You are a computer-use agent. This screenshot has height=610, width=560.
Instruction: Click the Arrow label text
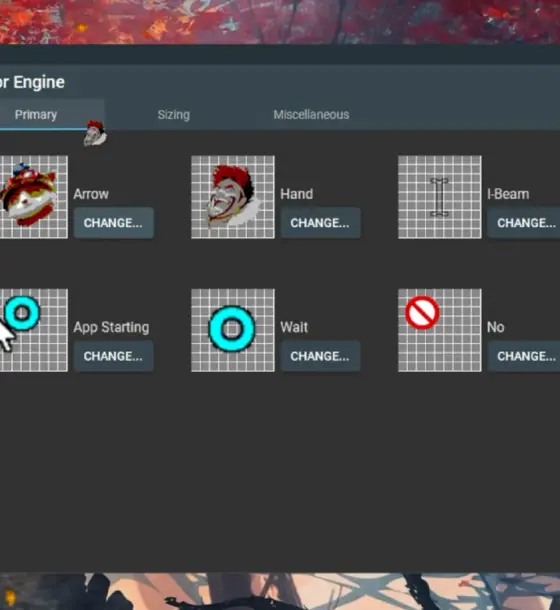(91, 194)
